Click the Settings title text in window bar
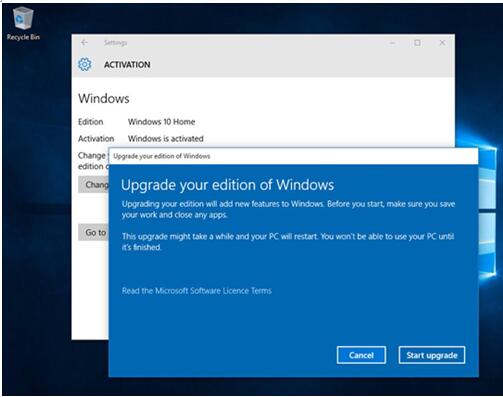Viewport: 503px width, 397px height. (115, 43)
